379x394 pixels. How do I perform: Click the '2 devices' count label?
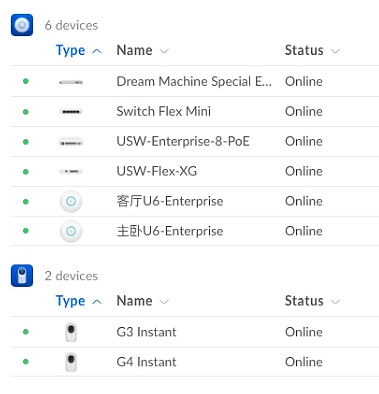[x=71, y=276]
